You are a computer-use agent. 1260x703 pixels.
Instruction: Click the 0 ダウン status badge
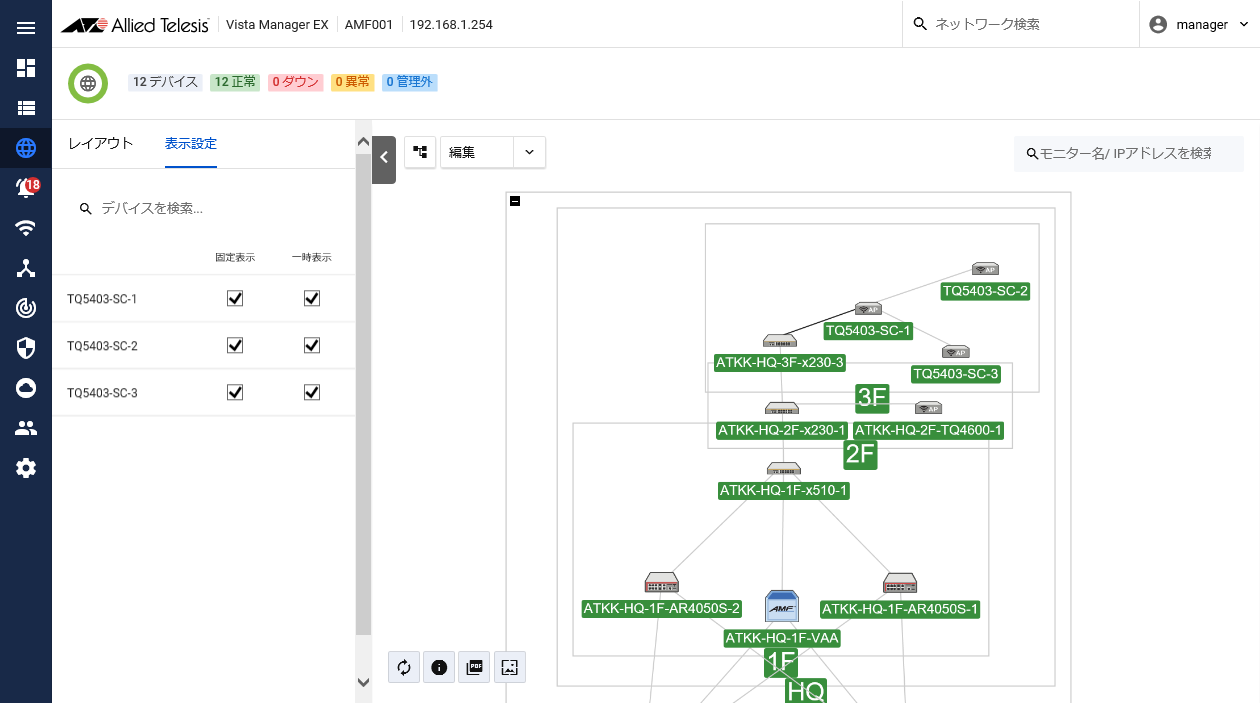pyautogui.click(x=295, y=82)
